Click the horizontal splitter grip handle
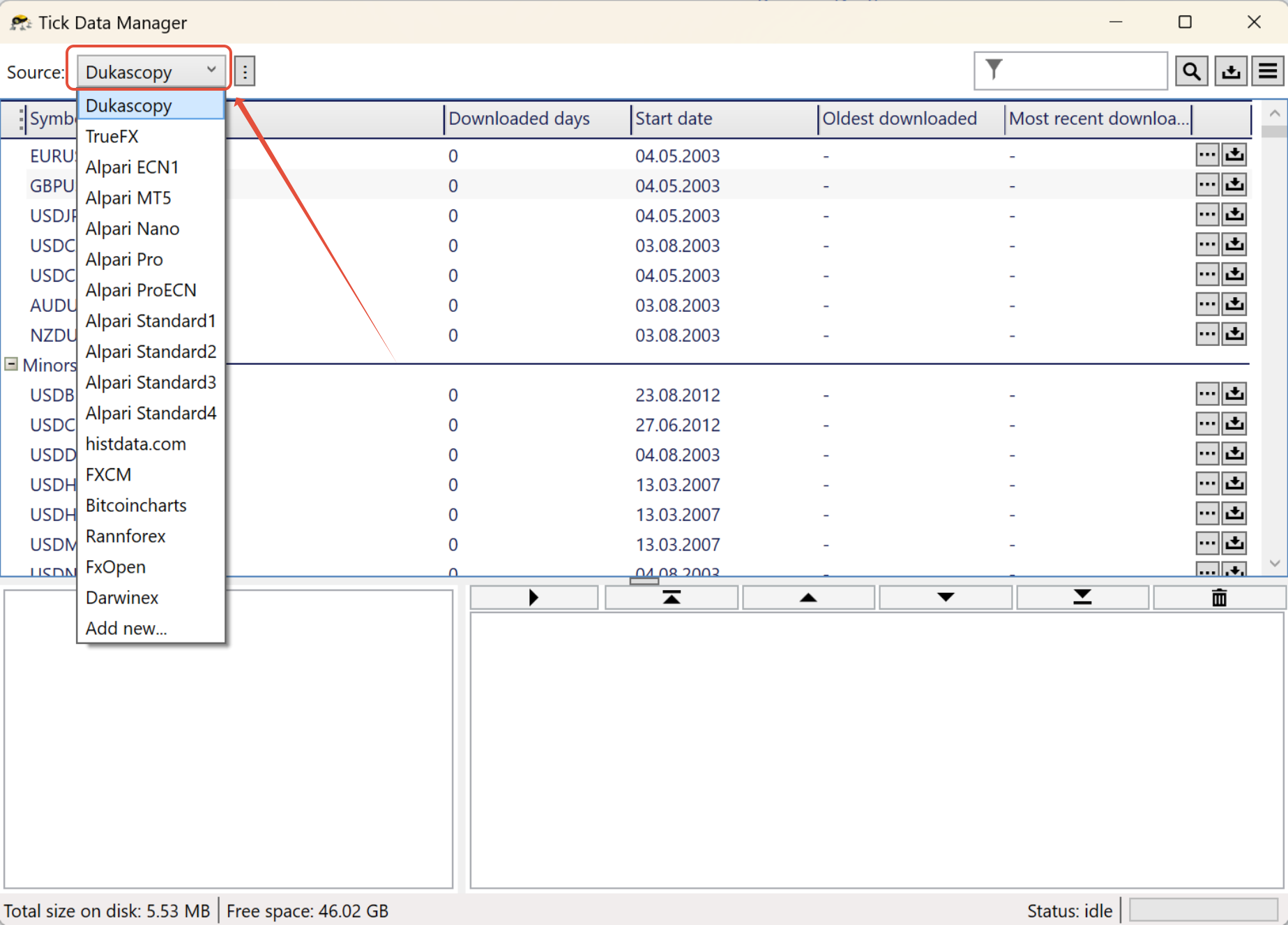Viewport: 1288px width, 925px height. tap(644, 580)
